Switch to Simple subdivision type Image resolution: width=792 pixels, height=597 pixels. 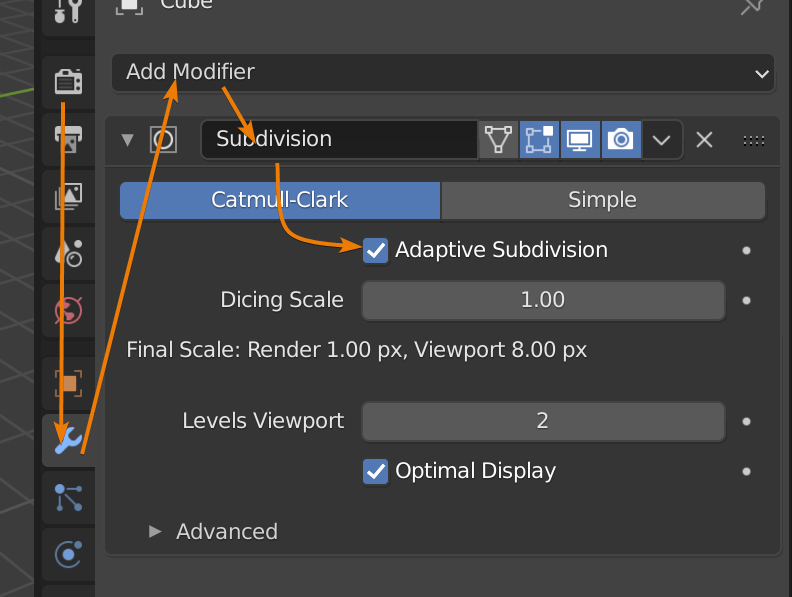click(x=602, y=200)
